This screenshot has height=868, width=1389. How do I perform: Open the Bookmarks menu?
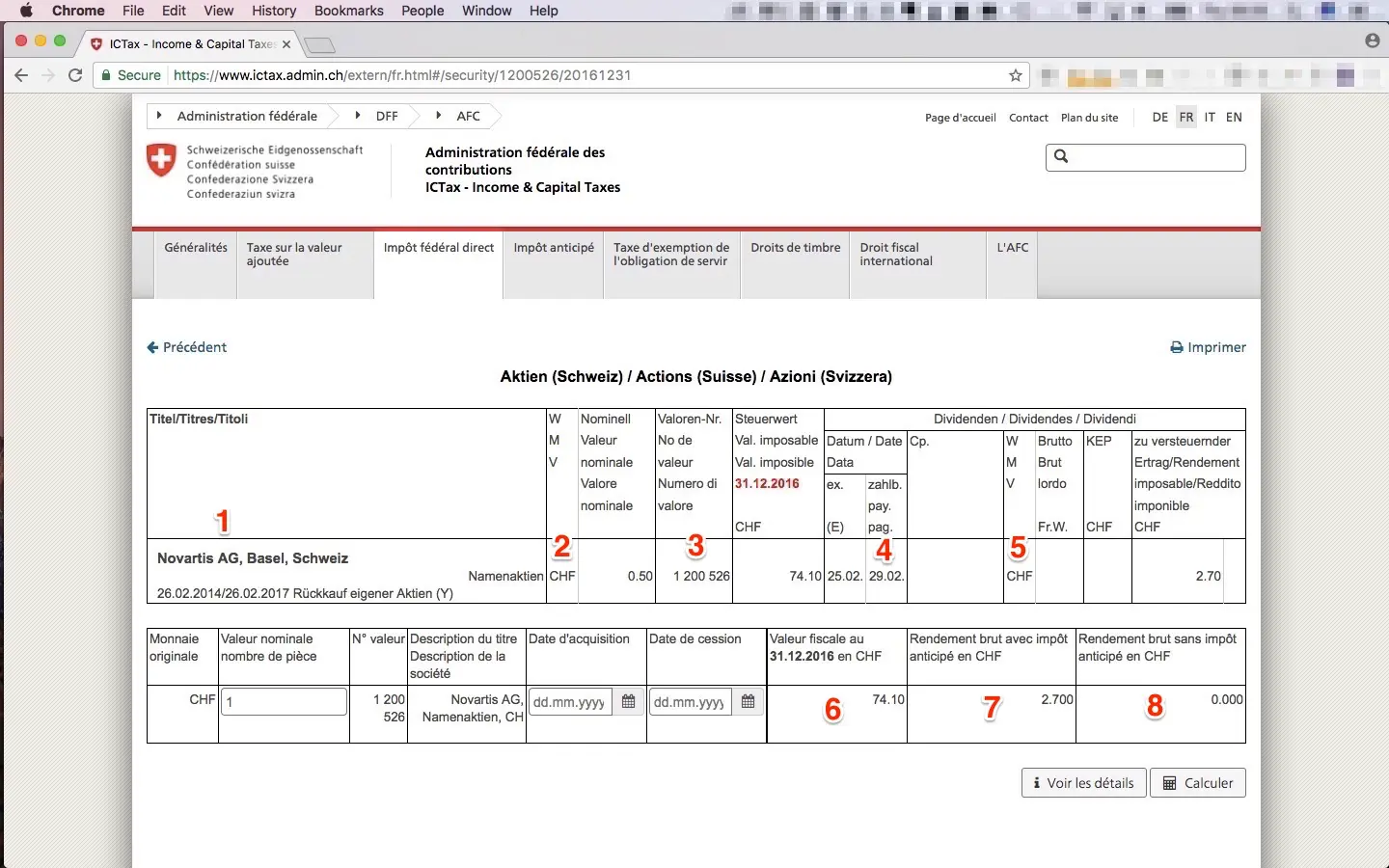tap(349, 11)
